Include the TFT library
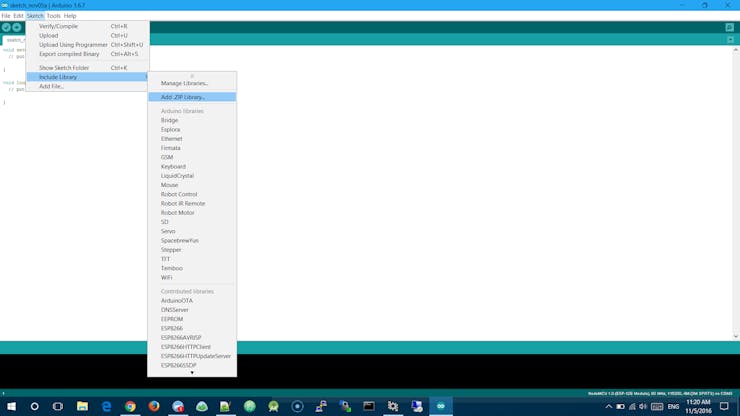Image resolution: width=740 pixels, height=416 pixels. point(192,259)
